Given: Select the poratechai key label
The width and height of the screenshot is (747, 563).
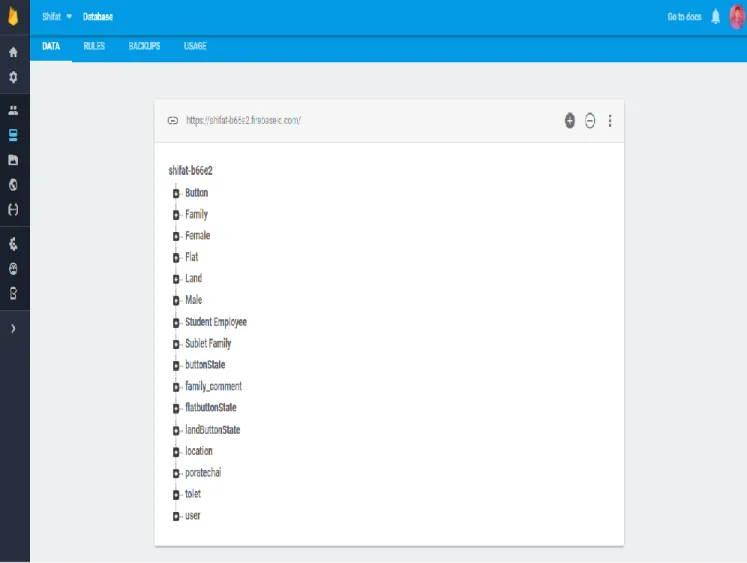Looking at the screenshot, I should point(203,473).
